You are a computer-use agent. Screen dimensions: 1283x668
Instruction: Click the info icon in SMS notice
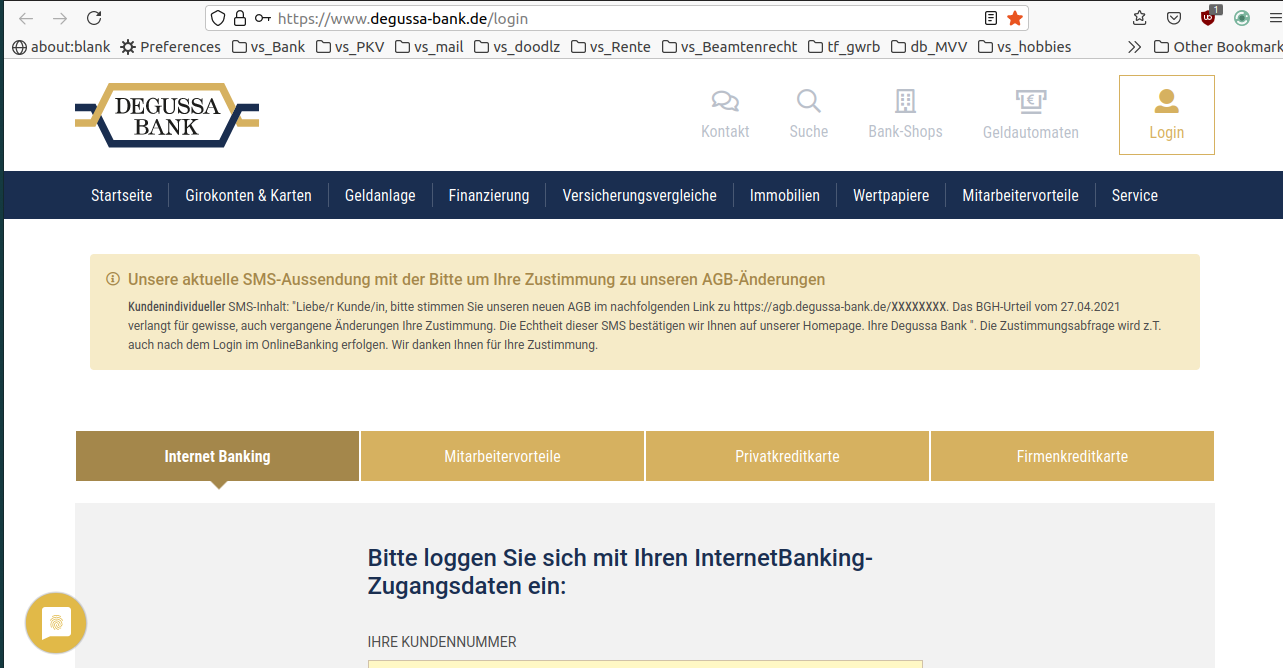(x=113, y=279)
